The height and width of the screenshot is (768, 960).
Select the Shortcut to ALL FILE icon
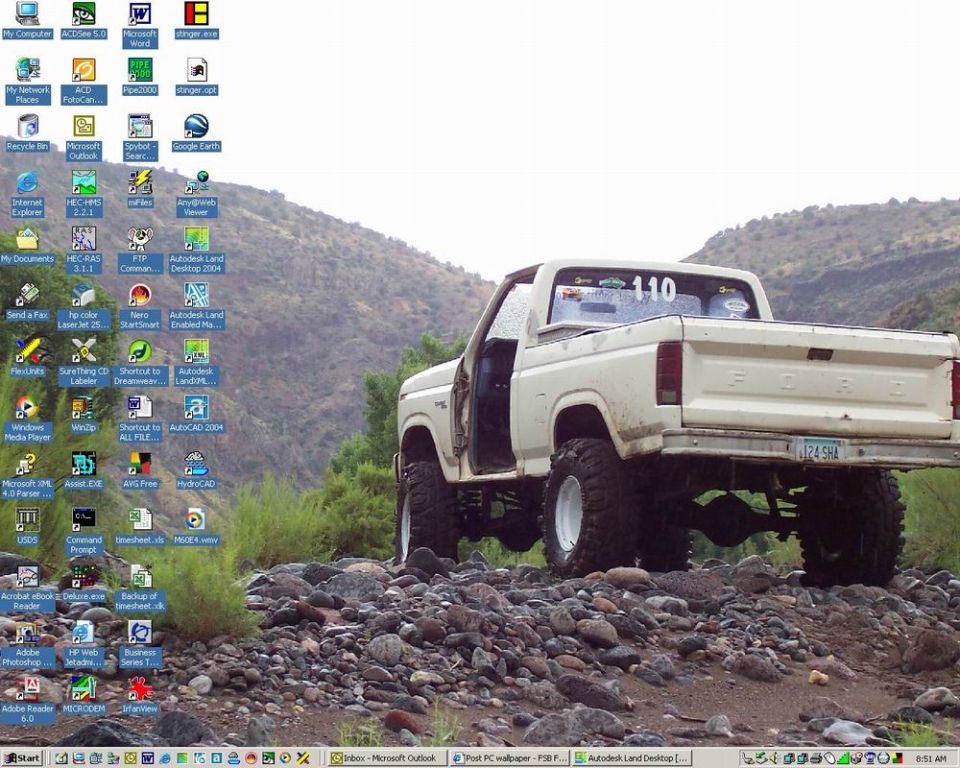click(140, 419)
